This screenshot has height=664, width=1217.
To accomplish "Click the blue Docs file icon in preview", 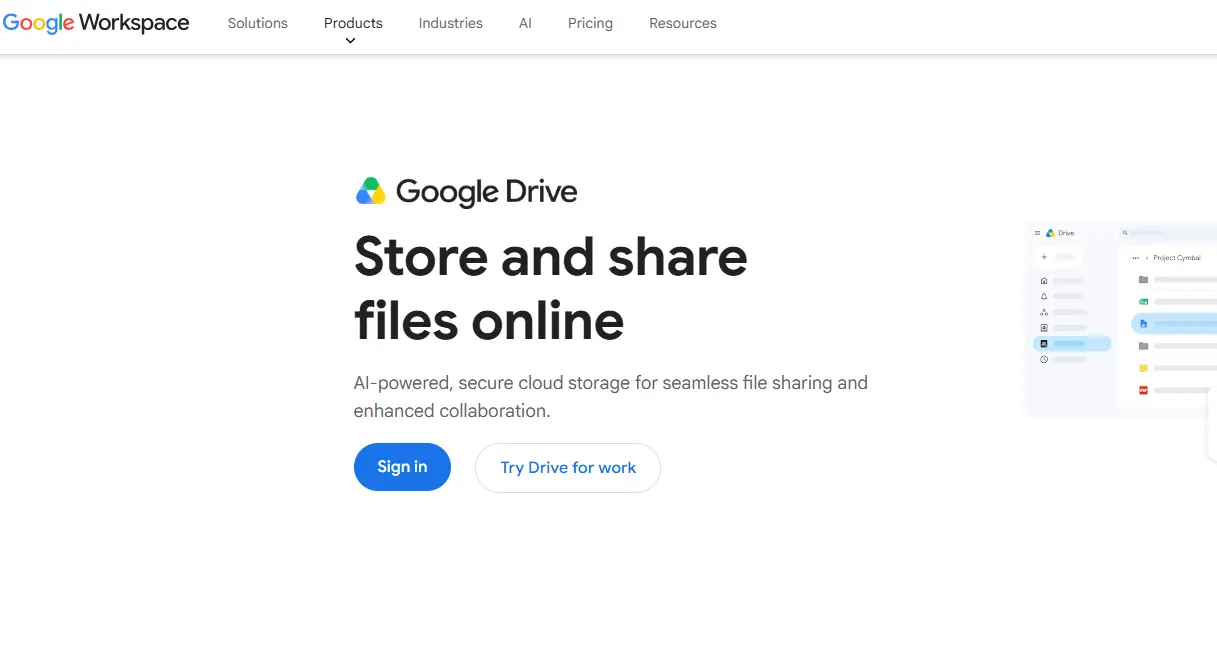I will (x=1143, y=323).
